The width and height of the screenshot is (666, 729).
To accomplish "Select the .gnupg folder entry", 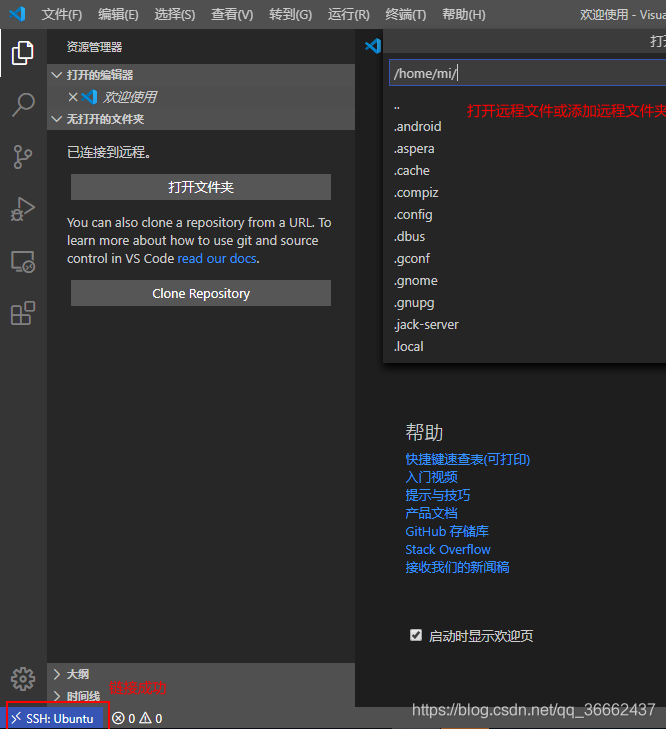I will tap(525, 303).
